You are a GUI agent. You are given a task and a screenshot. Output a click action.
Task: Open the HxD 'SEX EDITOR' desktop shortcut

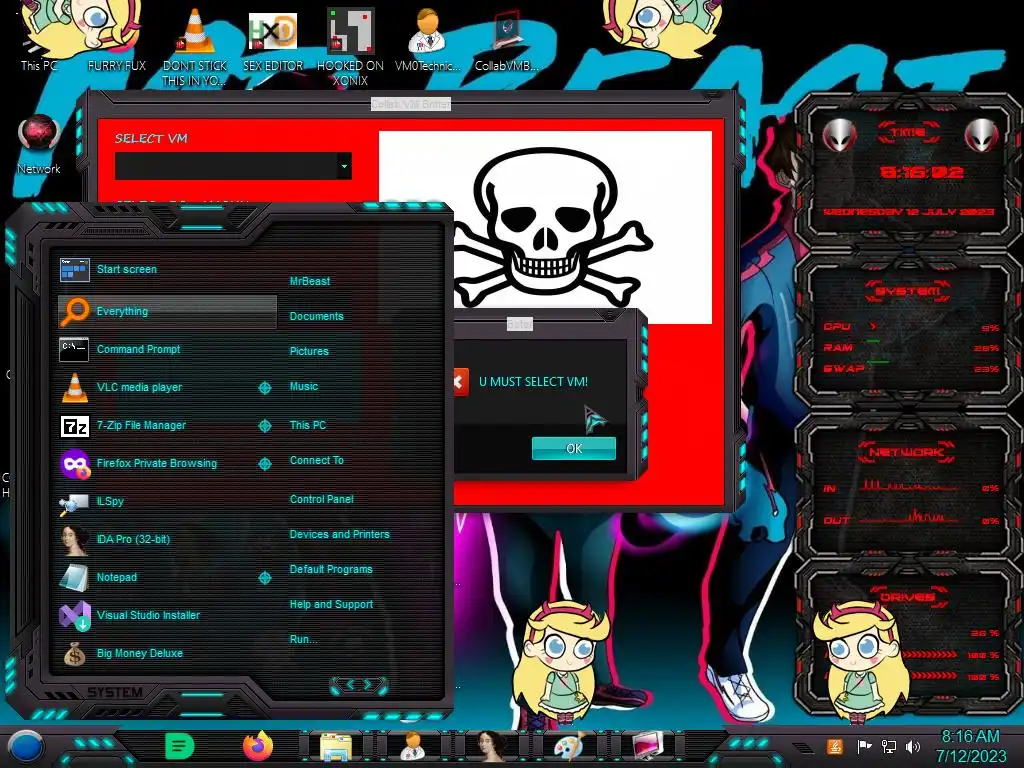[273, 42]
